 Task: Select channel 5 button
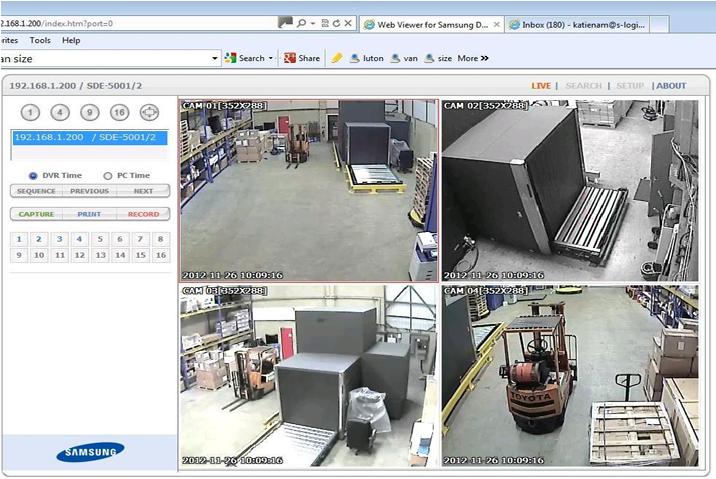pyautogui.click(x=100, y=239)
